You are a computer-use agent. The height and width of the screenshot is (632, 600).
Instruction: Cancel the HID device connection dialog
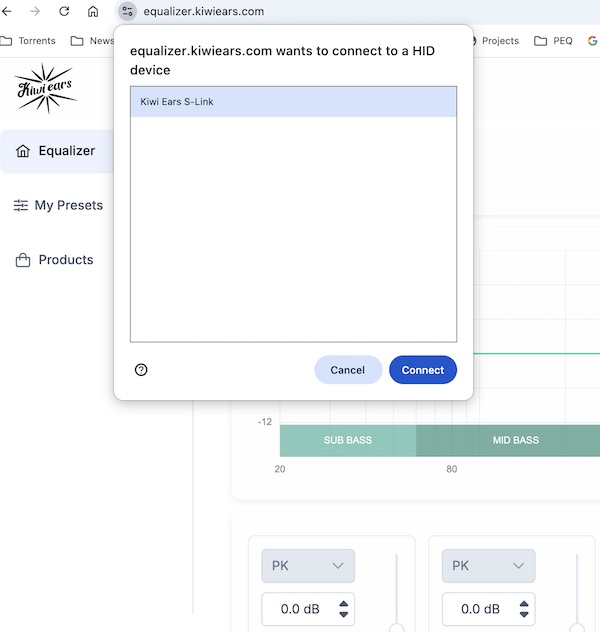click(348, 370)
